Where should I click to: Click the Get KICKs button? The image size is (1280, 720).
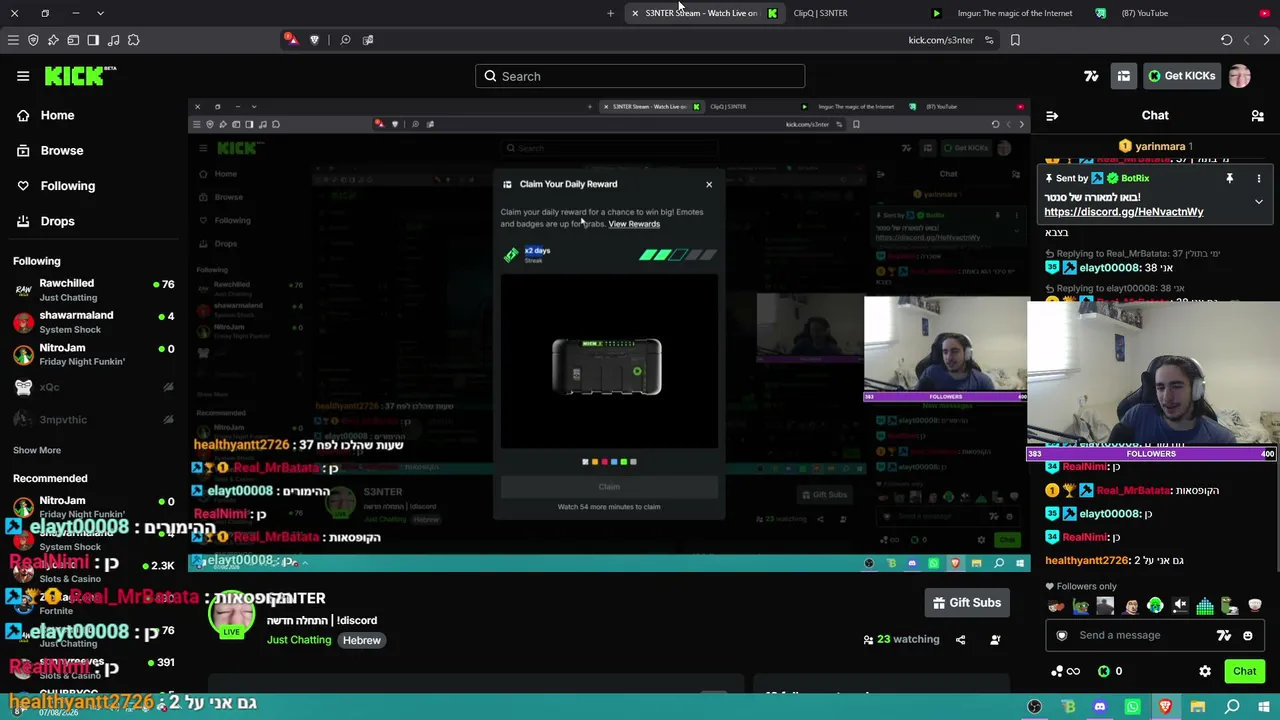(x=1182, y=76)
